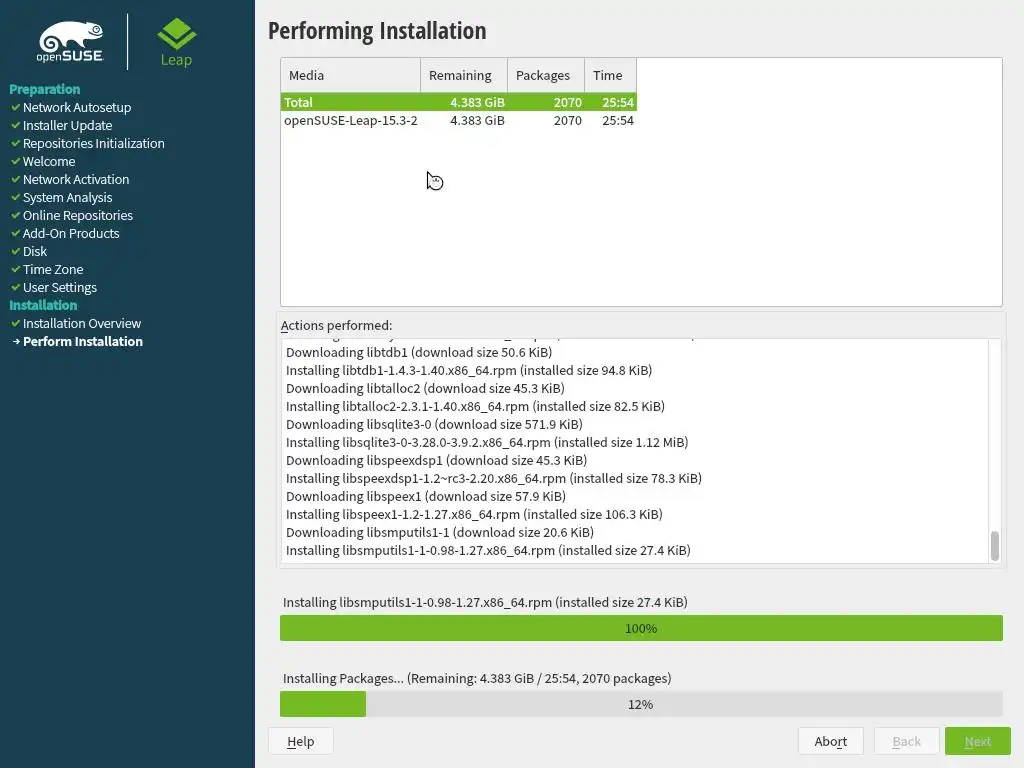Click the 12% overall progress bar
The height and width of the screenshot is (768, 1024).
[641, 704]
